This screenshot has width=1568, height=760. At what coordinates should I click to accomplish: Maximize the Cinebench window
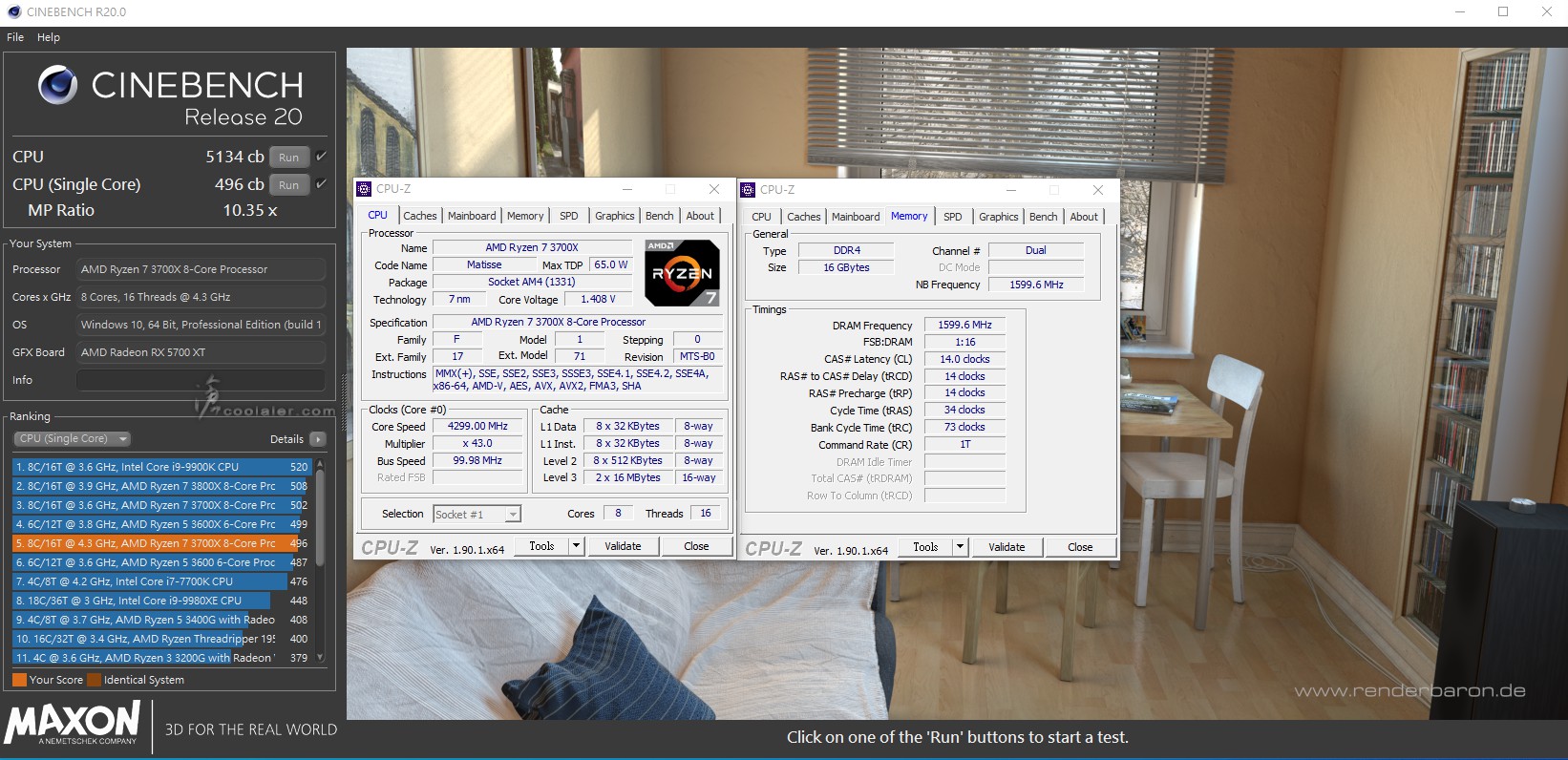tap(1503, 11)
